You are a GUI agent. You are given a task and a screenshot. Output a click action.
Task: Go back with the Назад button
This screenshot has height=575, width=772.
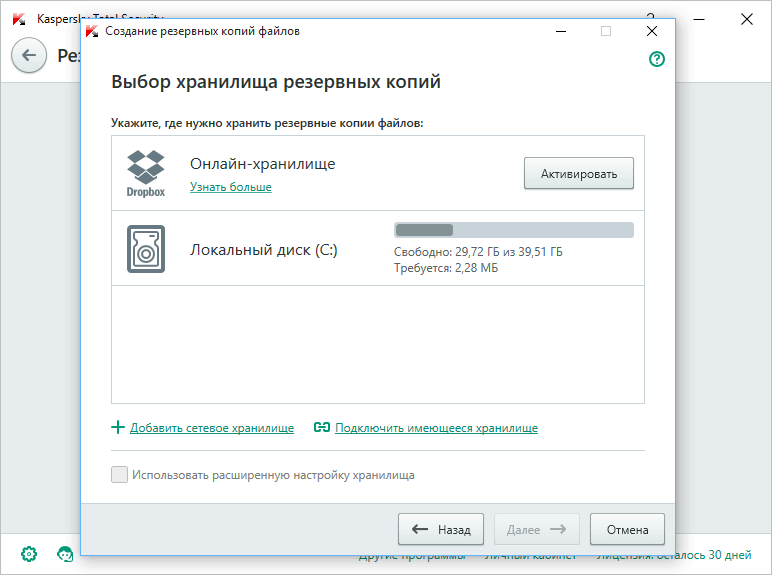441,529
